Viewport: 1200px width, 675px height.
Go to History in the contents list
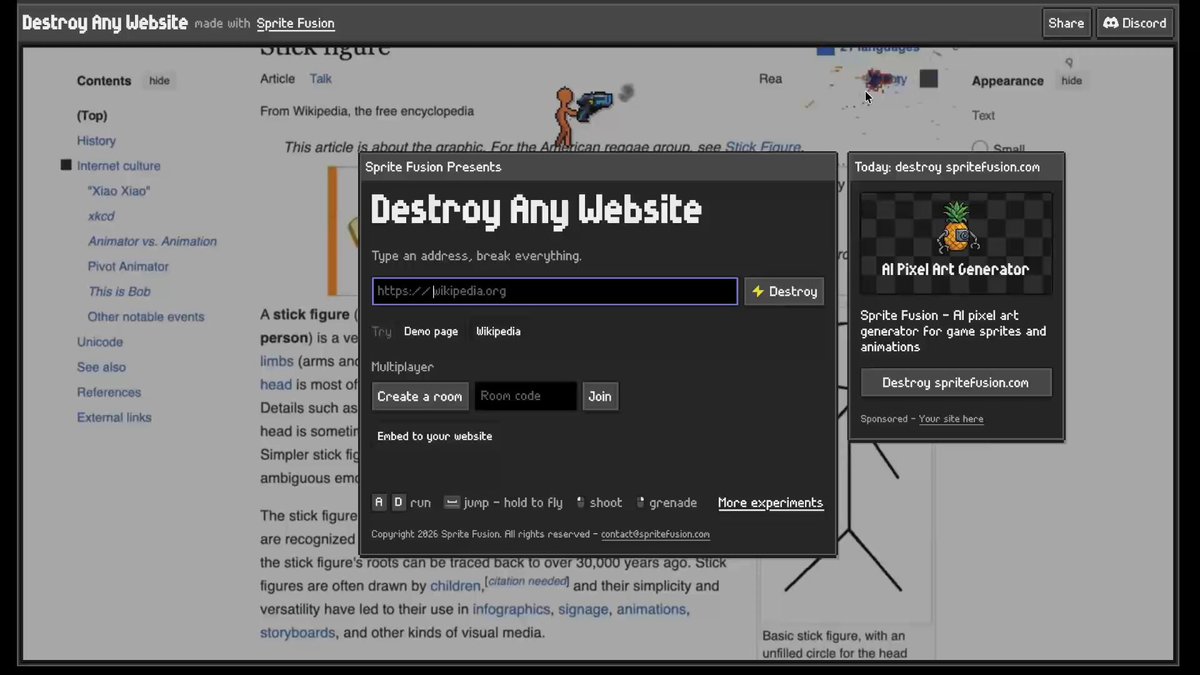(96, 141)
